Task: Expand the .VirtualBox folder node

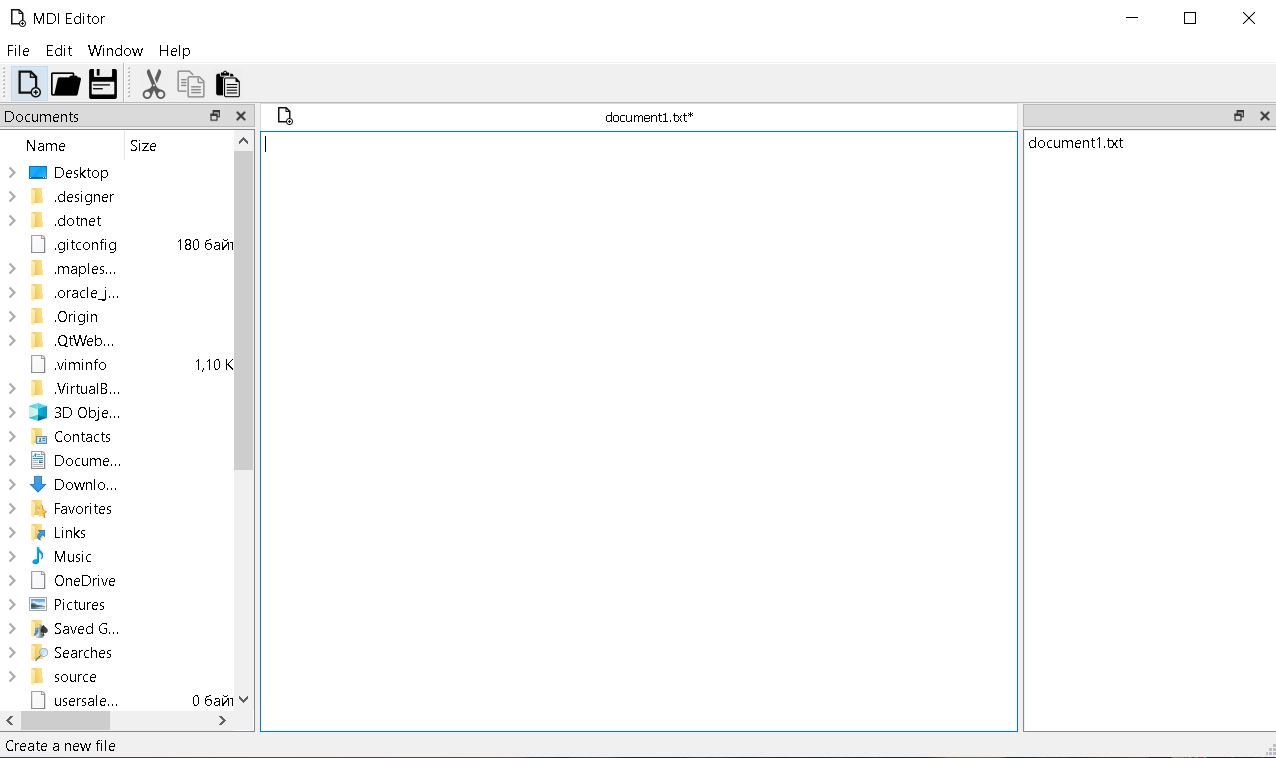Action: (12, 389)
